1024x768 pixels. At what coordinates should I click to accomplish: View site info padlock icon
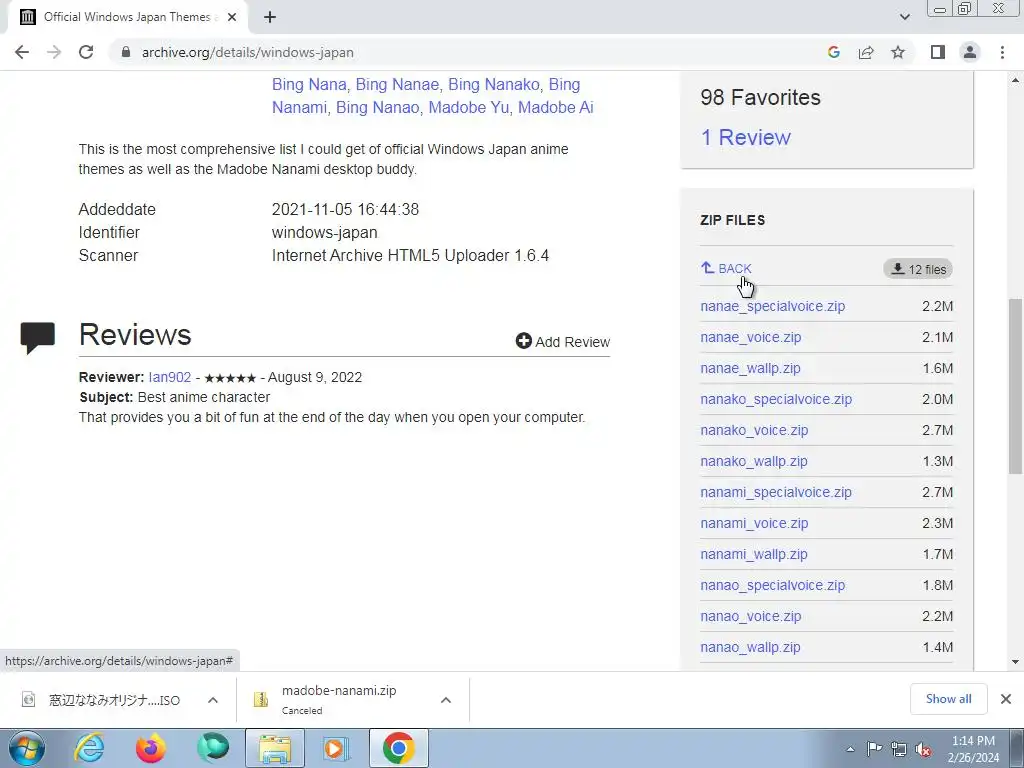tap(126, 52)
